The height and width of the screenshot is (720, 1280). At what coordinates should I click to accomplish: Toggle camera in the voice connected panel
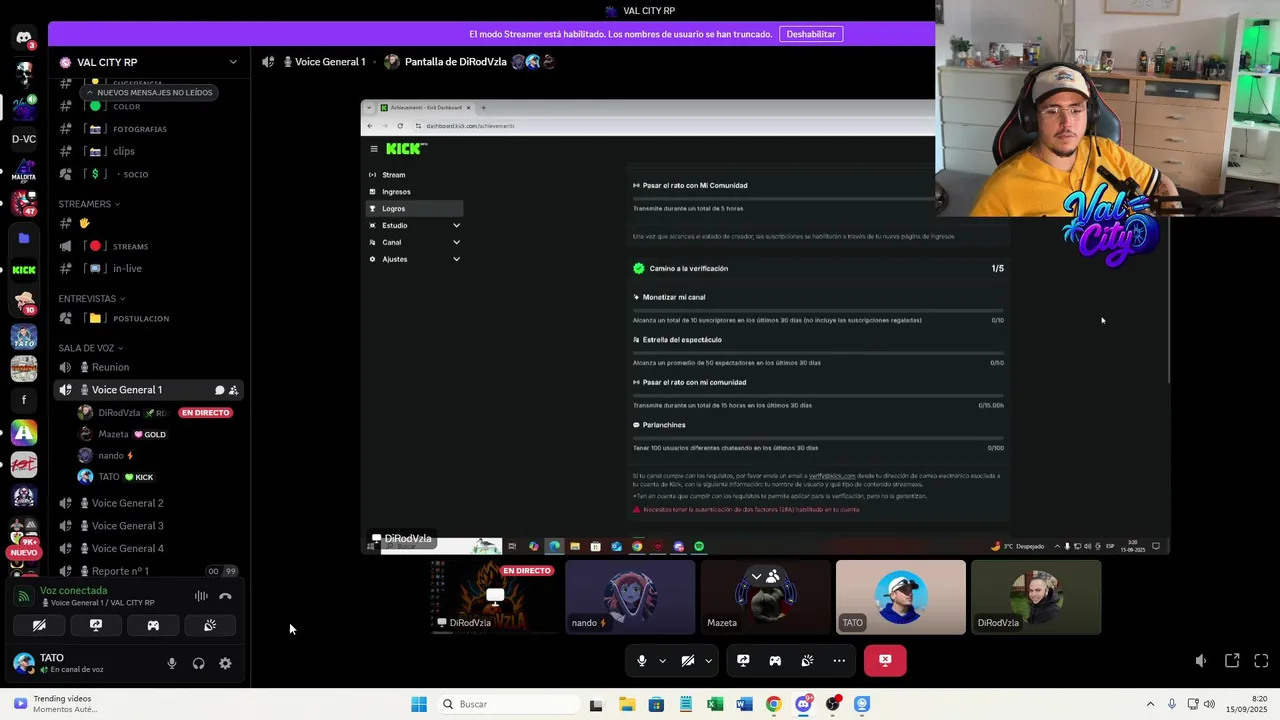[39, 625]
